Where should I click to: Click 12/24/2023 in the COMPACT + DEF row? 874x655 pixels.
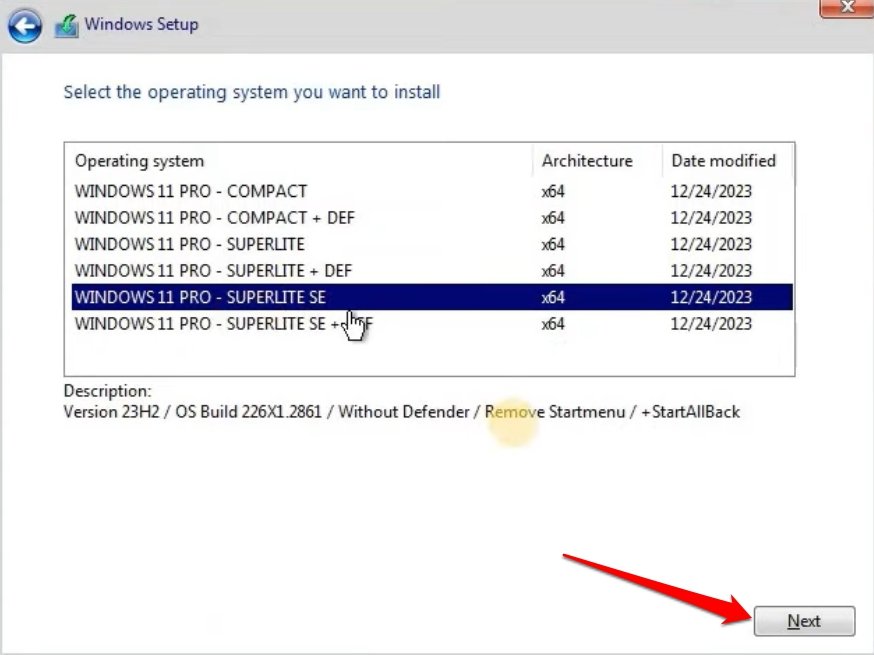pos(711,217)
